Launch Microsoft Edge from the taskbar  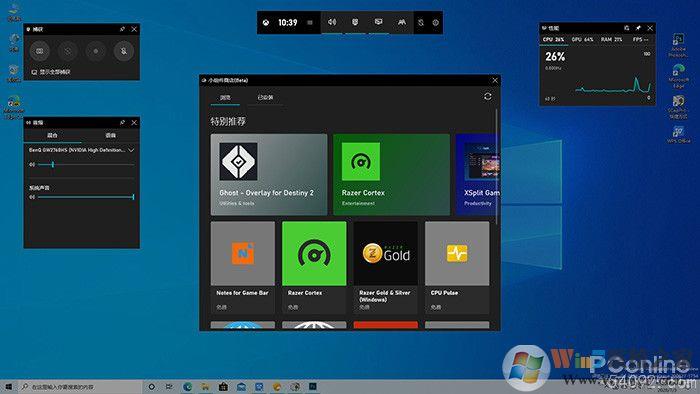(188, 387)
